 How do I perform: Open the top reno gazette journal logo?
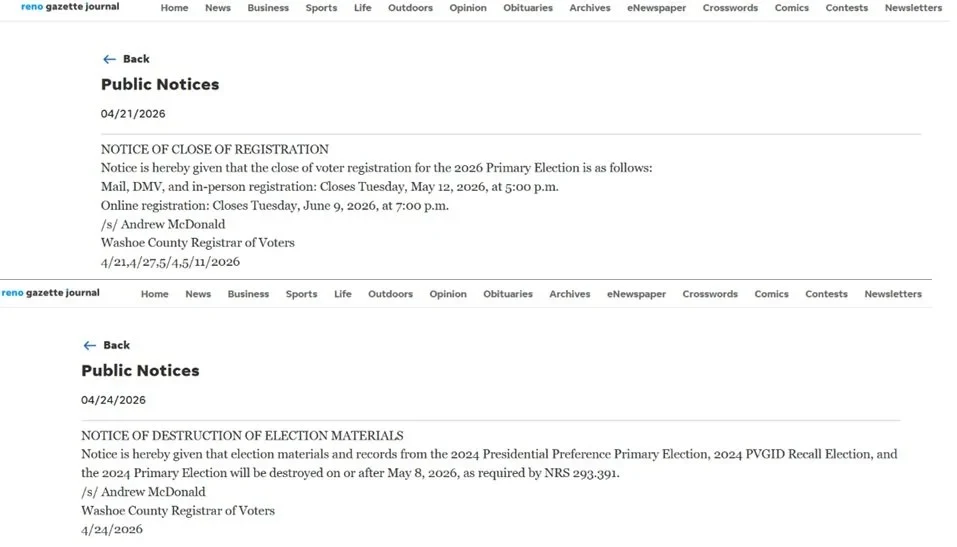[x=70, y=7]
